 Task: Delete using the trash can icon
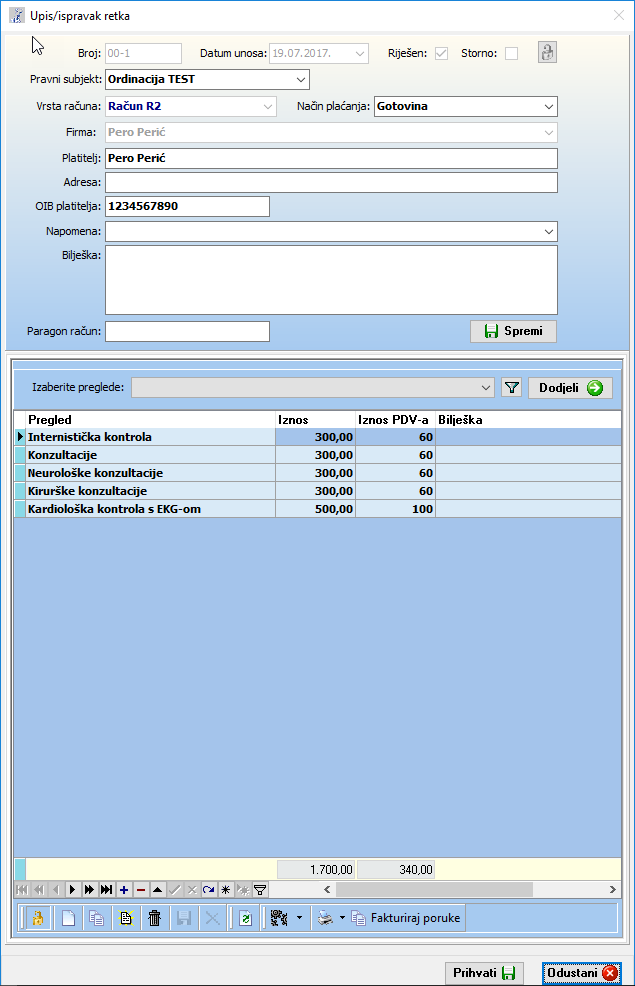(x=155, y=918)
